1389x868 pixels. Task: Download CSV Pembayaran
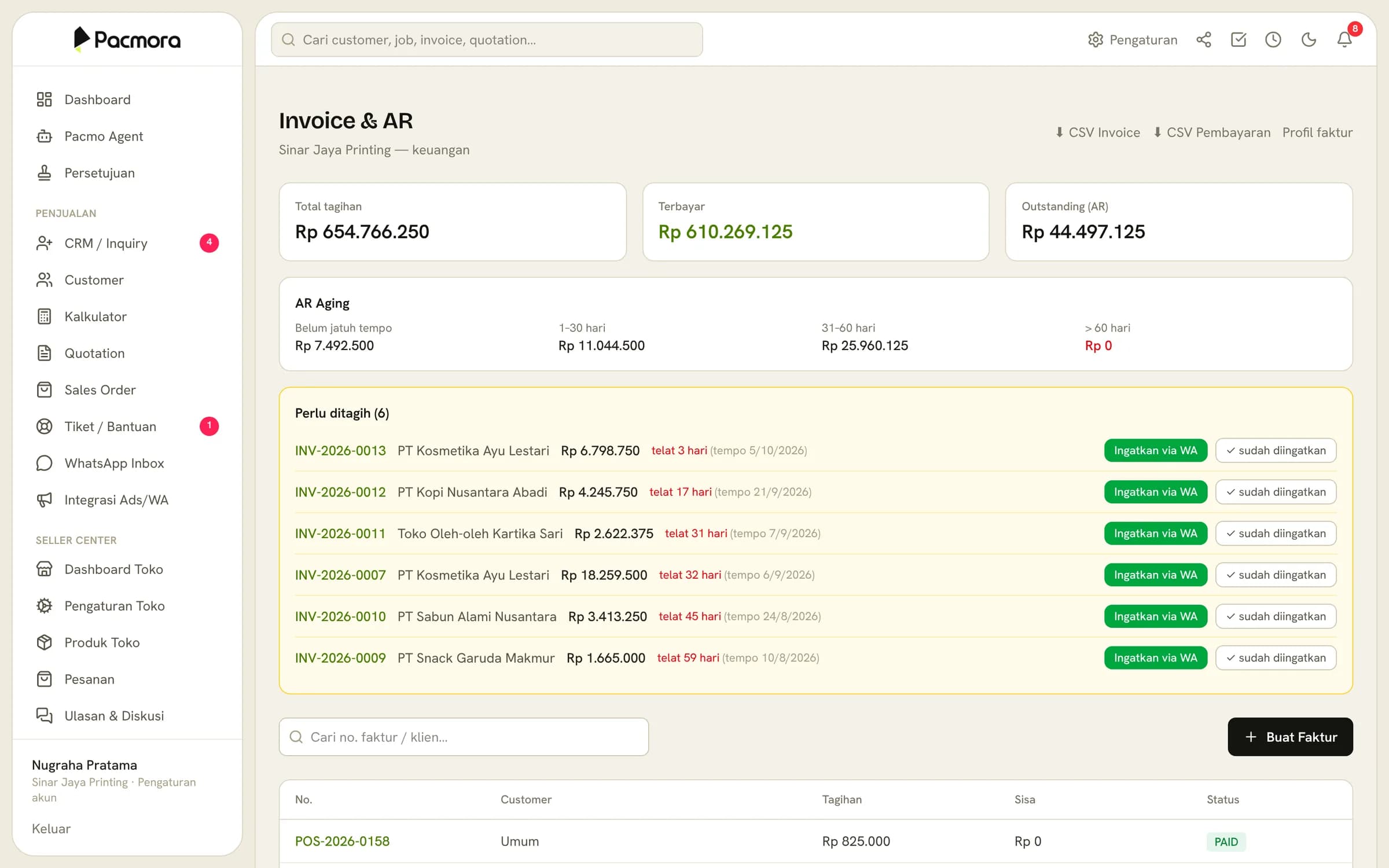tap(1212, 133)
